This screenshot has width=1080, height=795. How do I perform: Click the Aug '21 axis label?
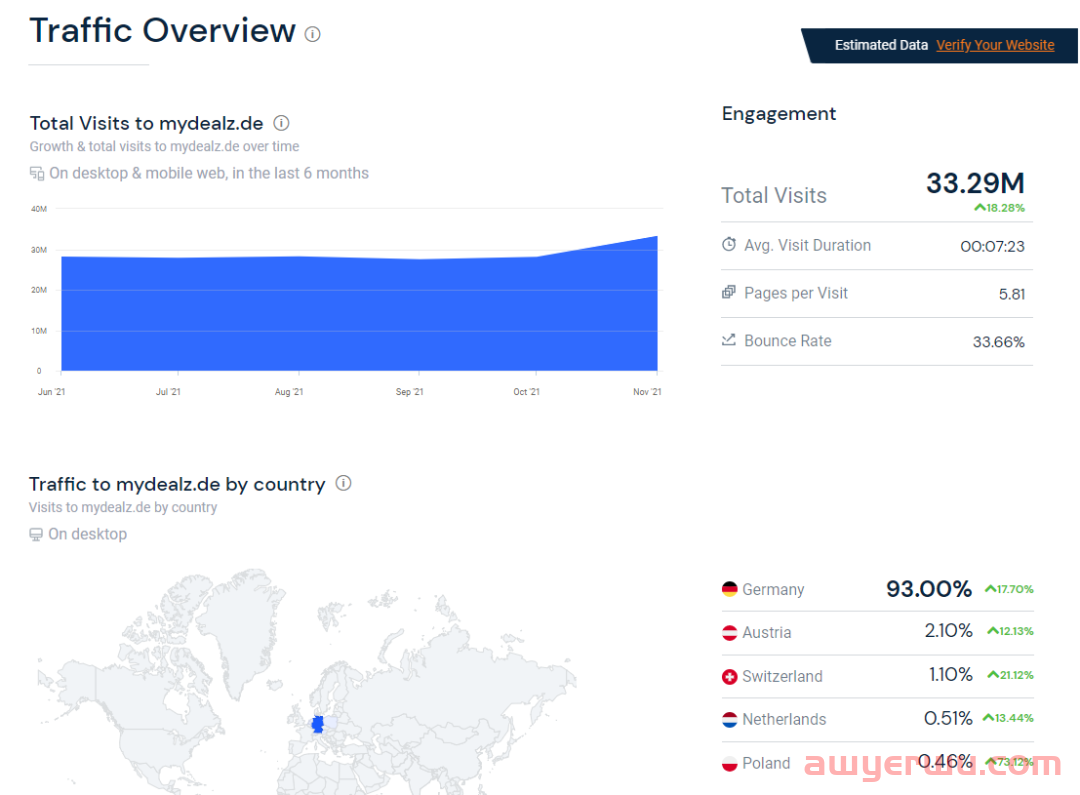click(289, 392)
